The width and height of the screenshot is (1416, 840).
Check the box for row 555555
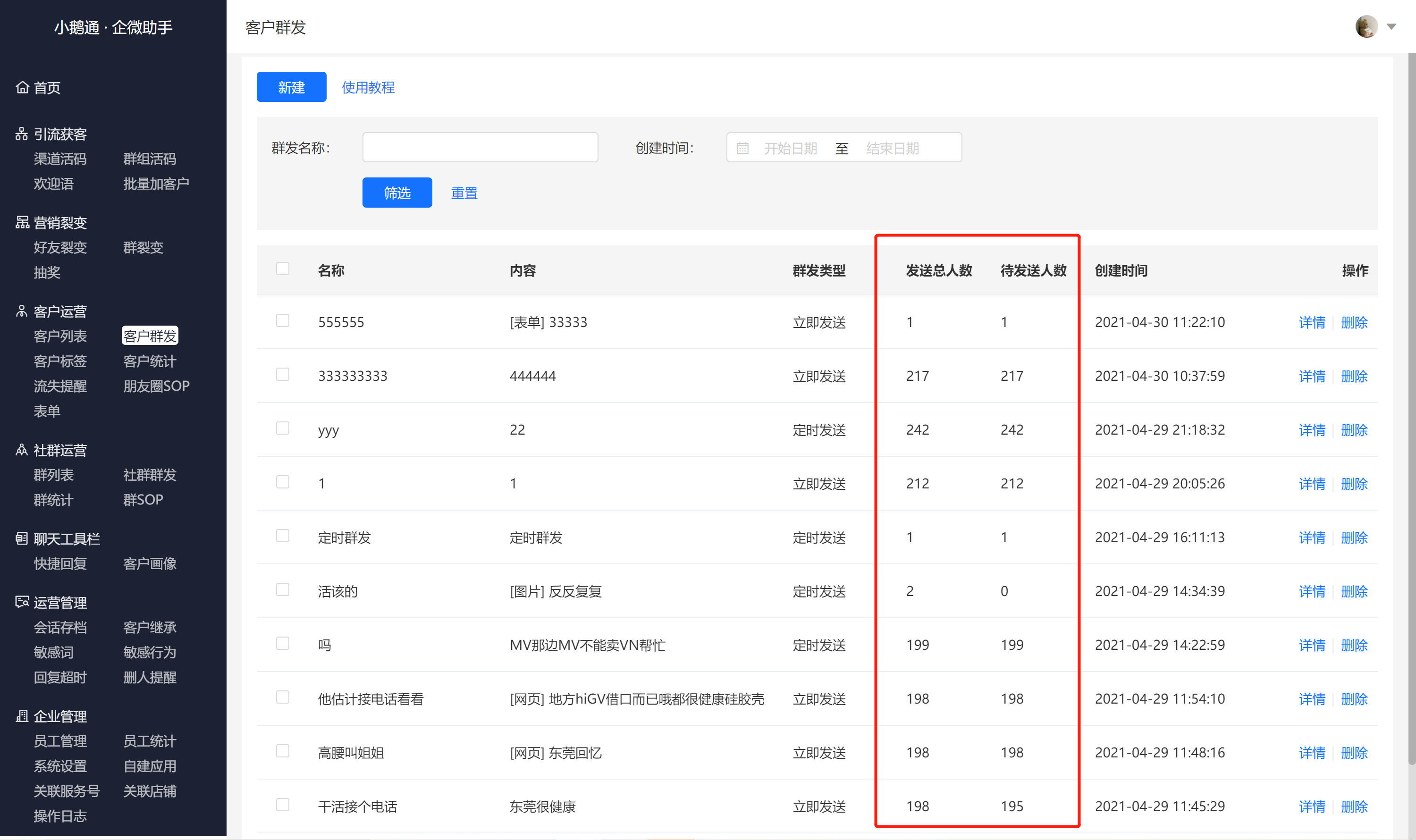tap(283, 320)
